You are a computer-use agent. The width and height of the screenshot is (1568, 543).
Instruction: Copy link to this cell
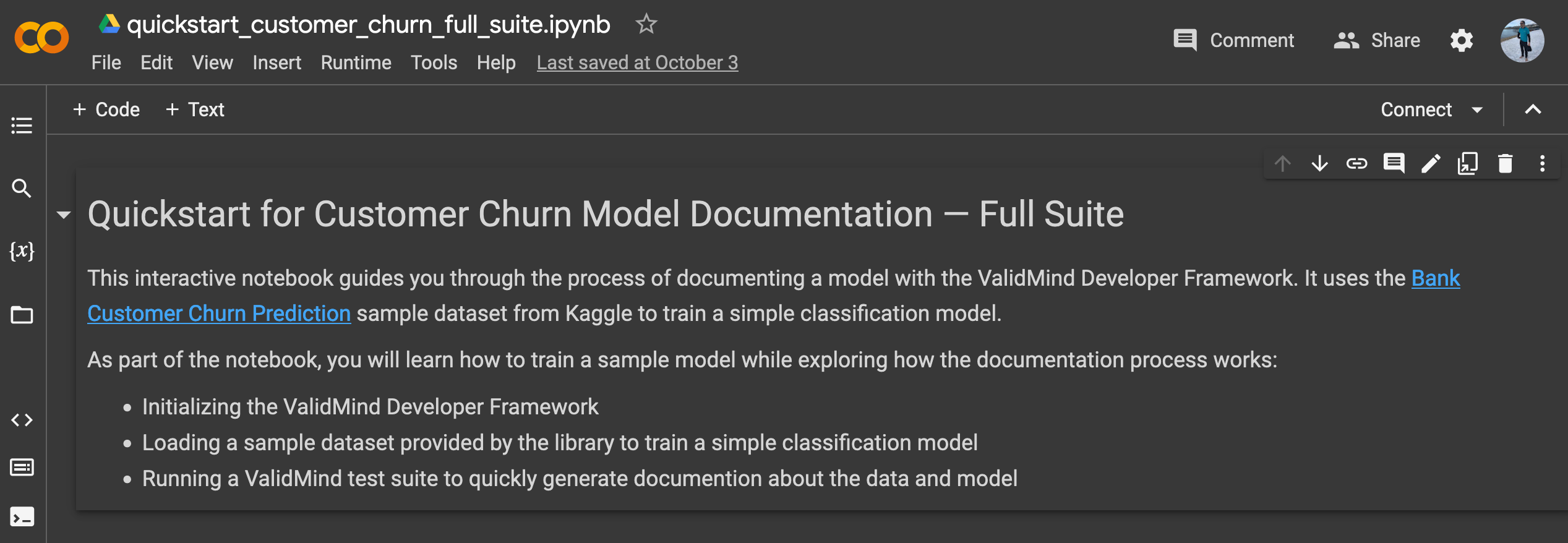click(1356, 164)
